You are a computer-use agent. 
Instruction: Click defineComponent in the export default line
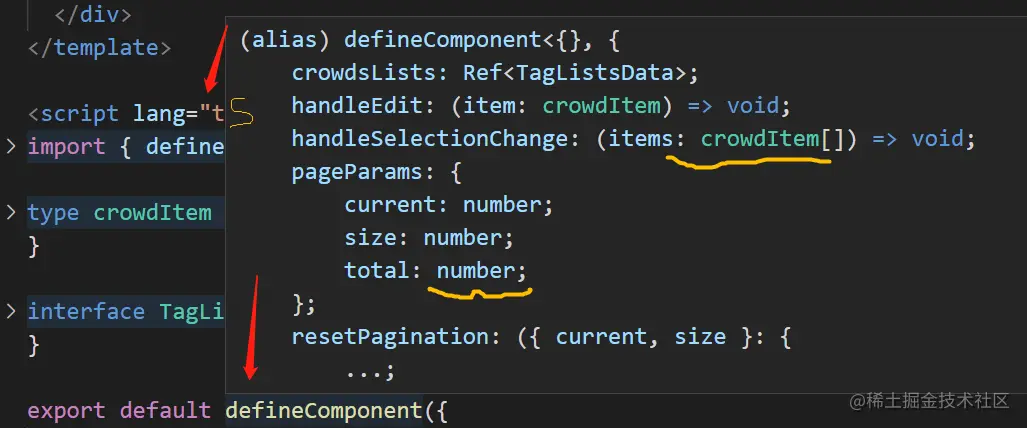[322, 410]
